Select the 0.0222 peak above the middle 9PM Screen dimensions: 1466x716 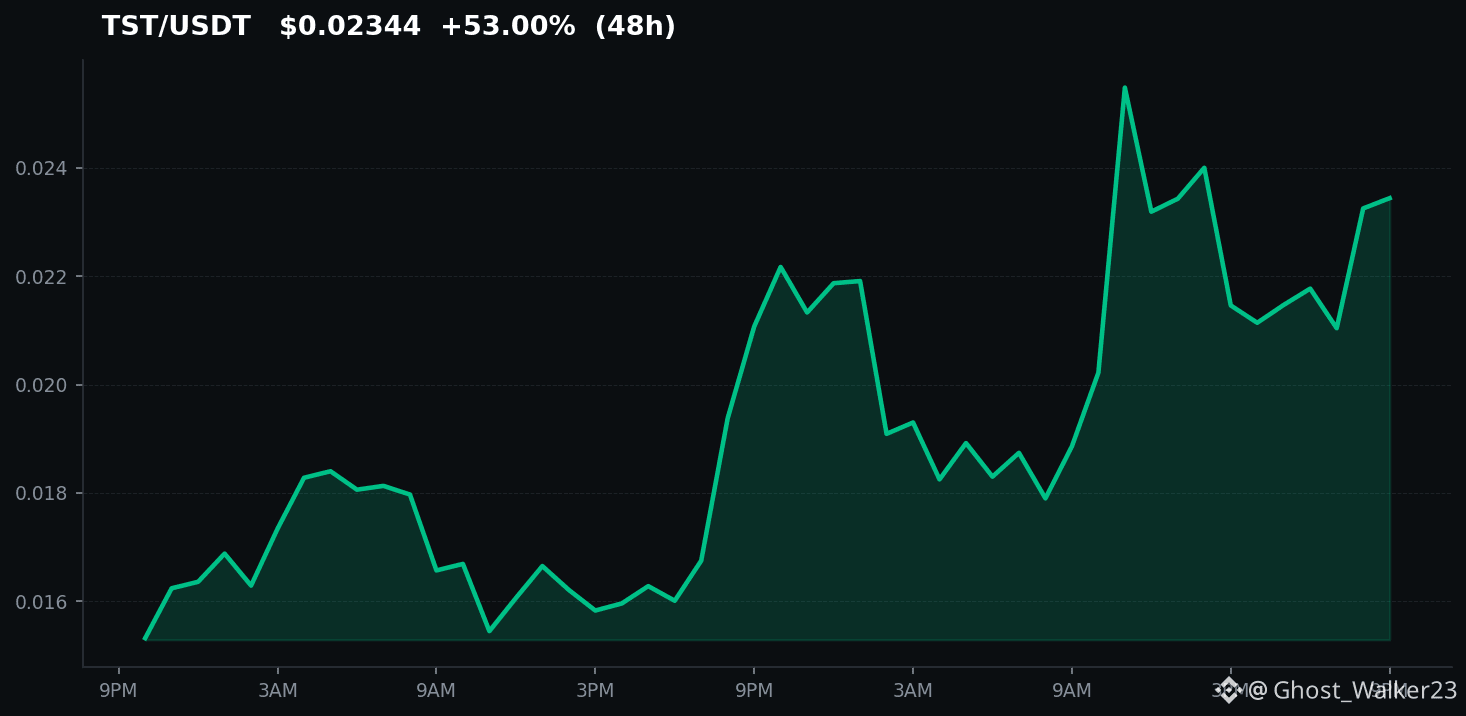tap(780, 267)
